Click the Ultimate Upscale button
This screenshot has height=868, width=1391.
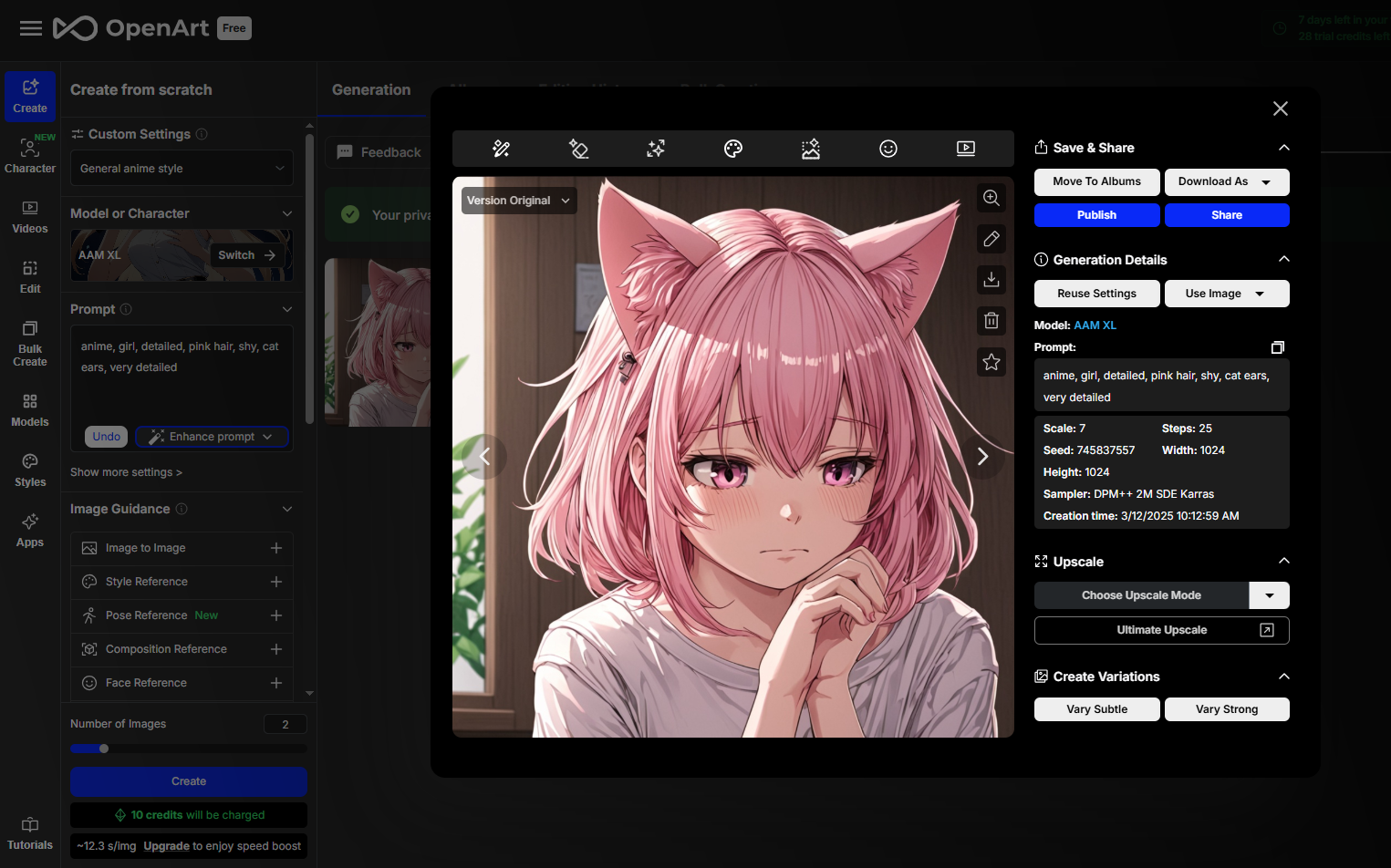coord(1161,630)
